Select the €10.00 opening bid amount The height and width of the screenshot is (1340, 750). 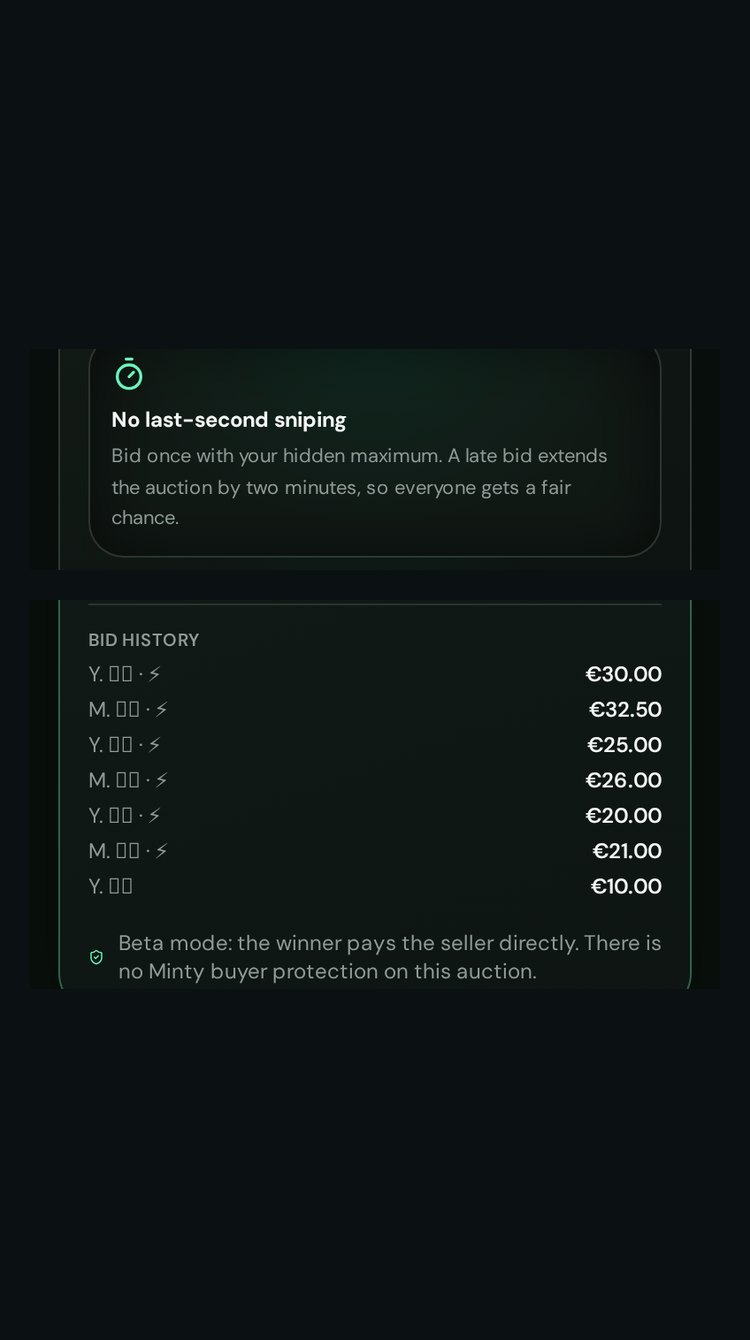coord(626,886)
